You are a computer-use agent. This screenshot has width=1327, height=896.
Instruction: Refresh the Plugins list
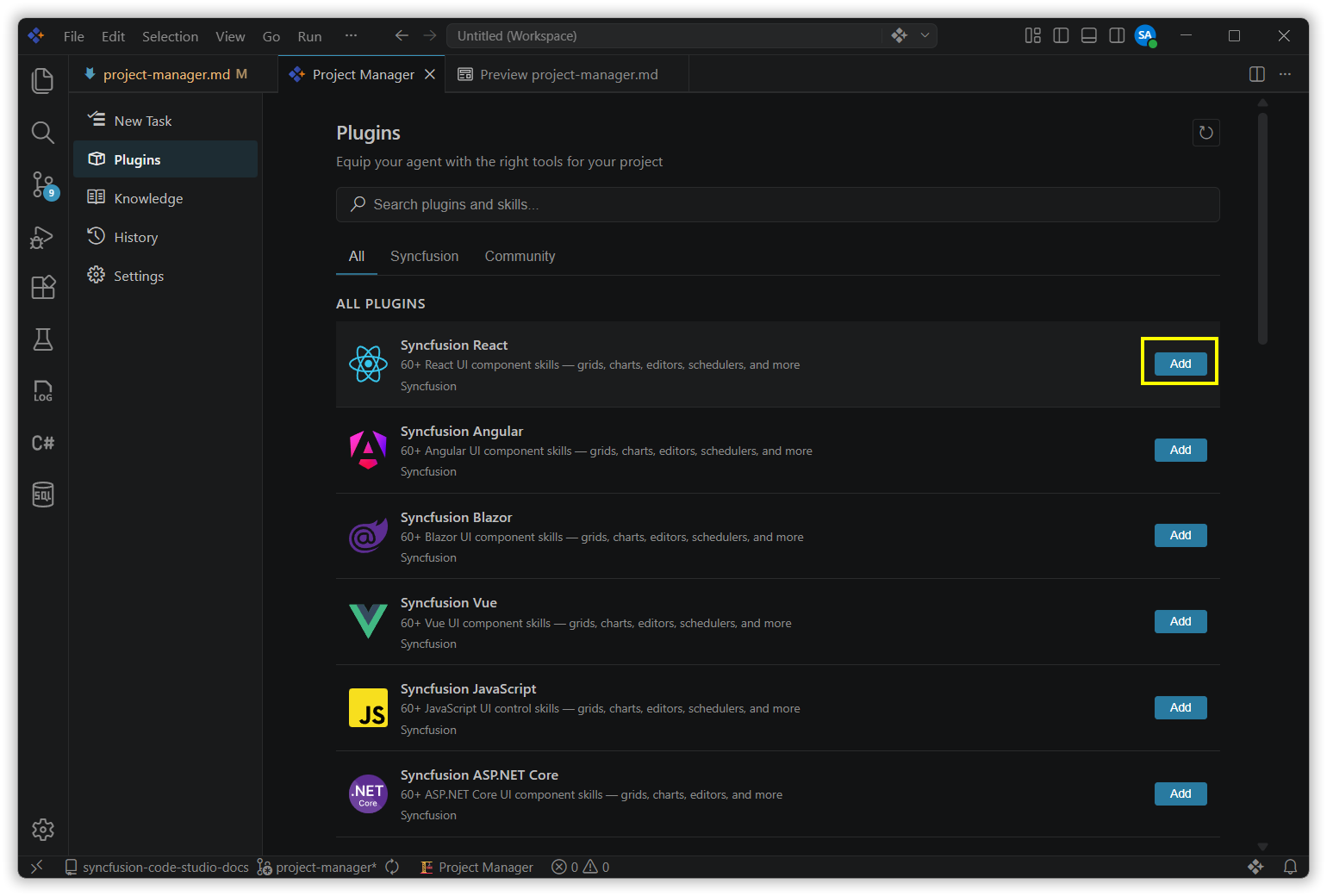[1206, 133]
